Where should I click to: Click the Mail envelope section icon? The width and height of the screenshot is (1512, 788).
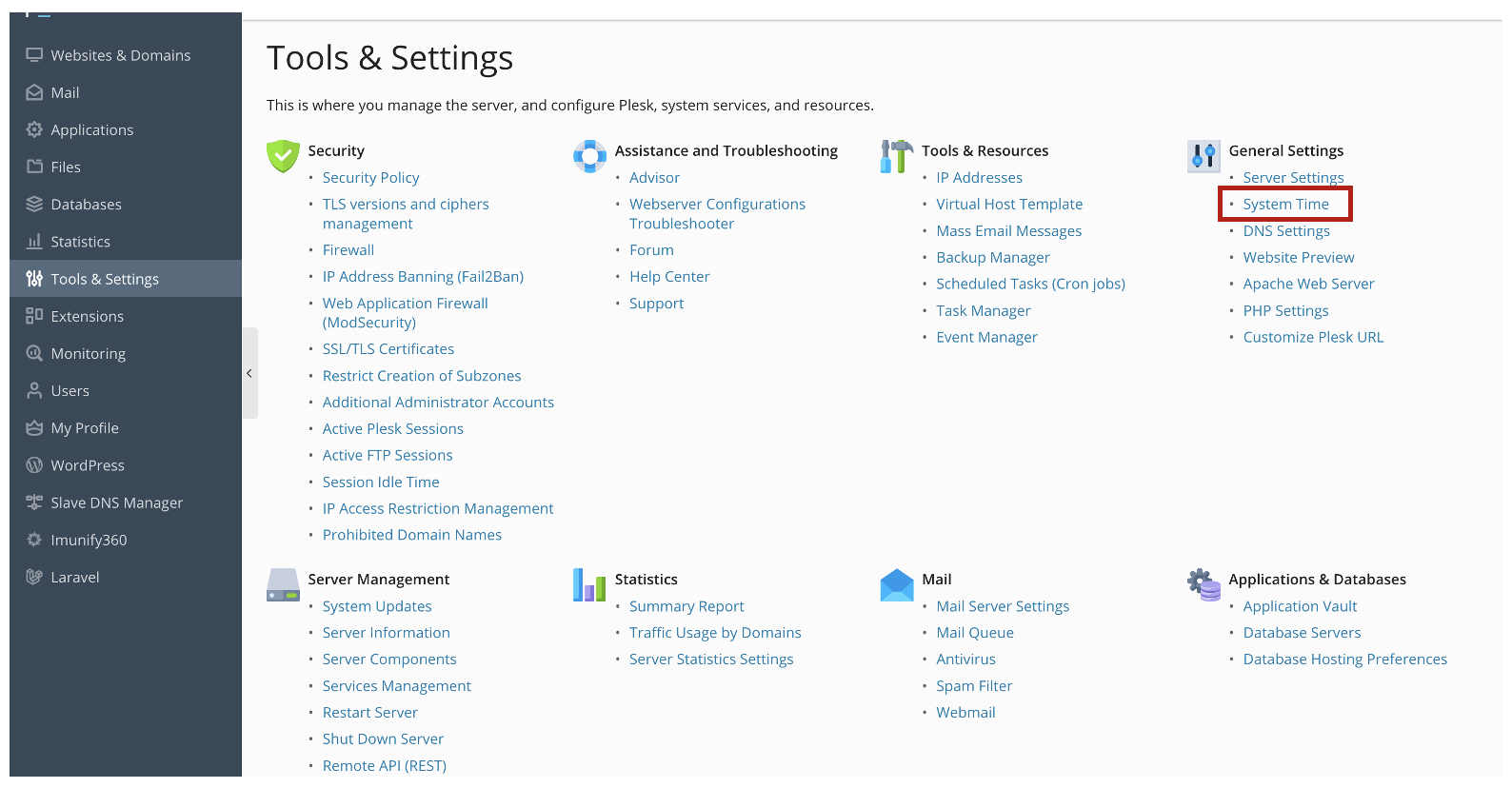(896, 585)
